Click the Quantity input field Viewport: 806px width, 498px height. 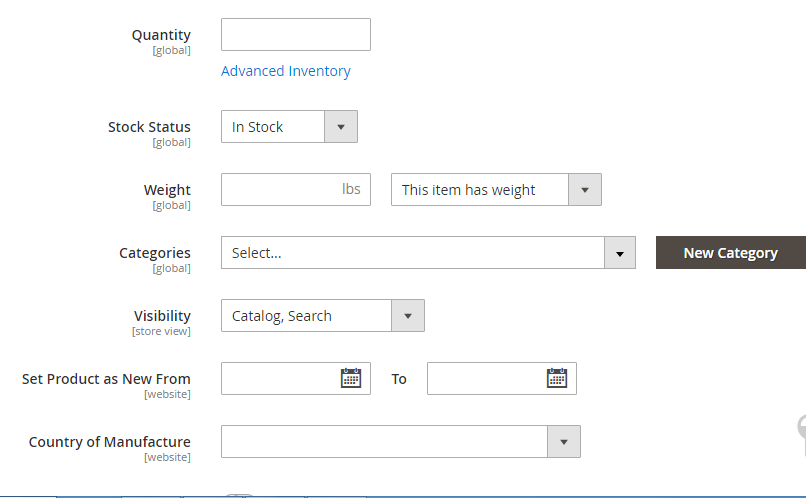point(295,35)
